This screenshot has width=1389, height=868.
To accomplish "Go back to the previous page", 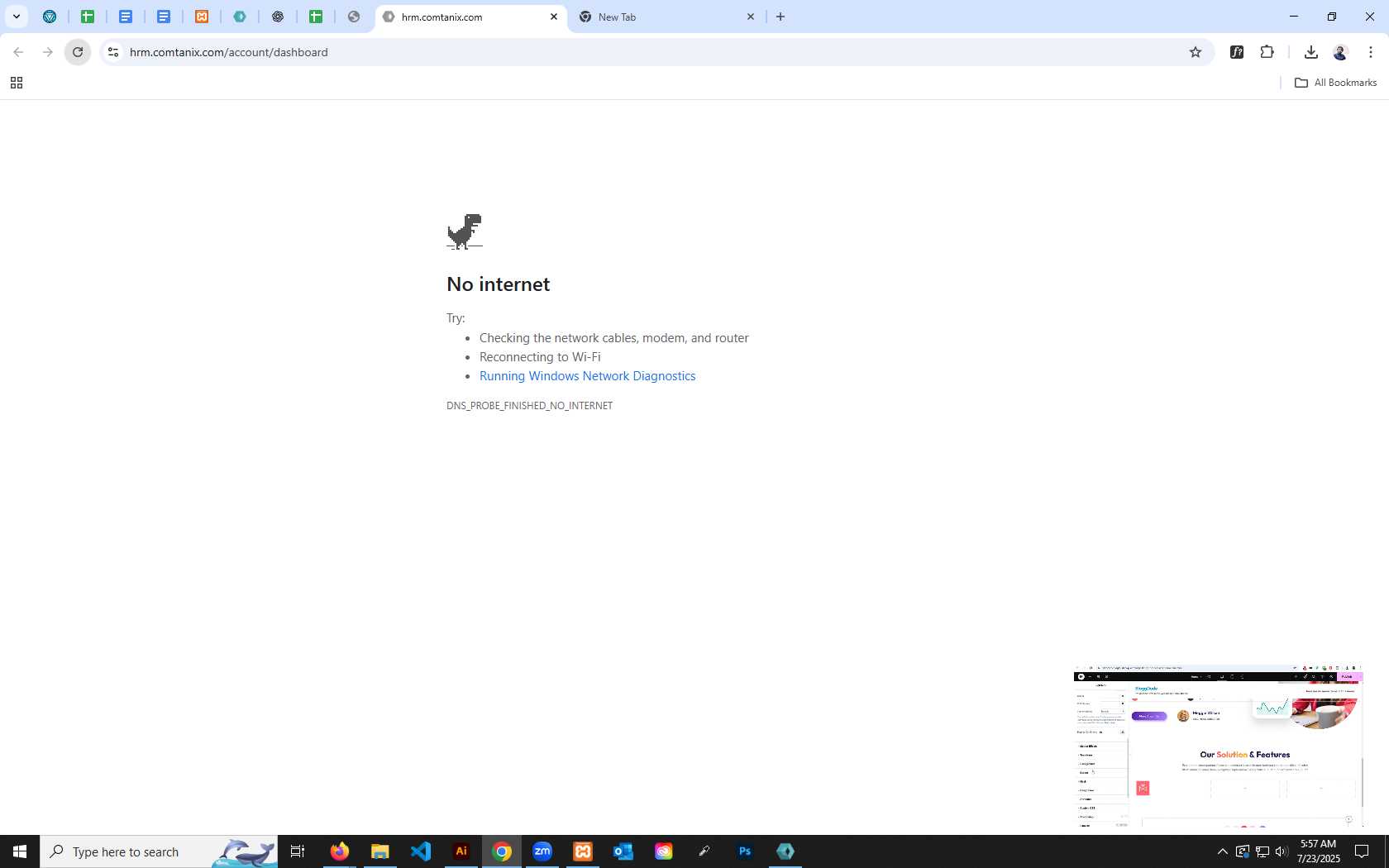I will [18, 52].
